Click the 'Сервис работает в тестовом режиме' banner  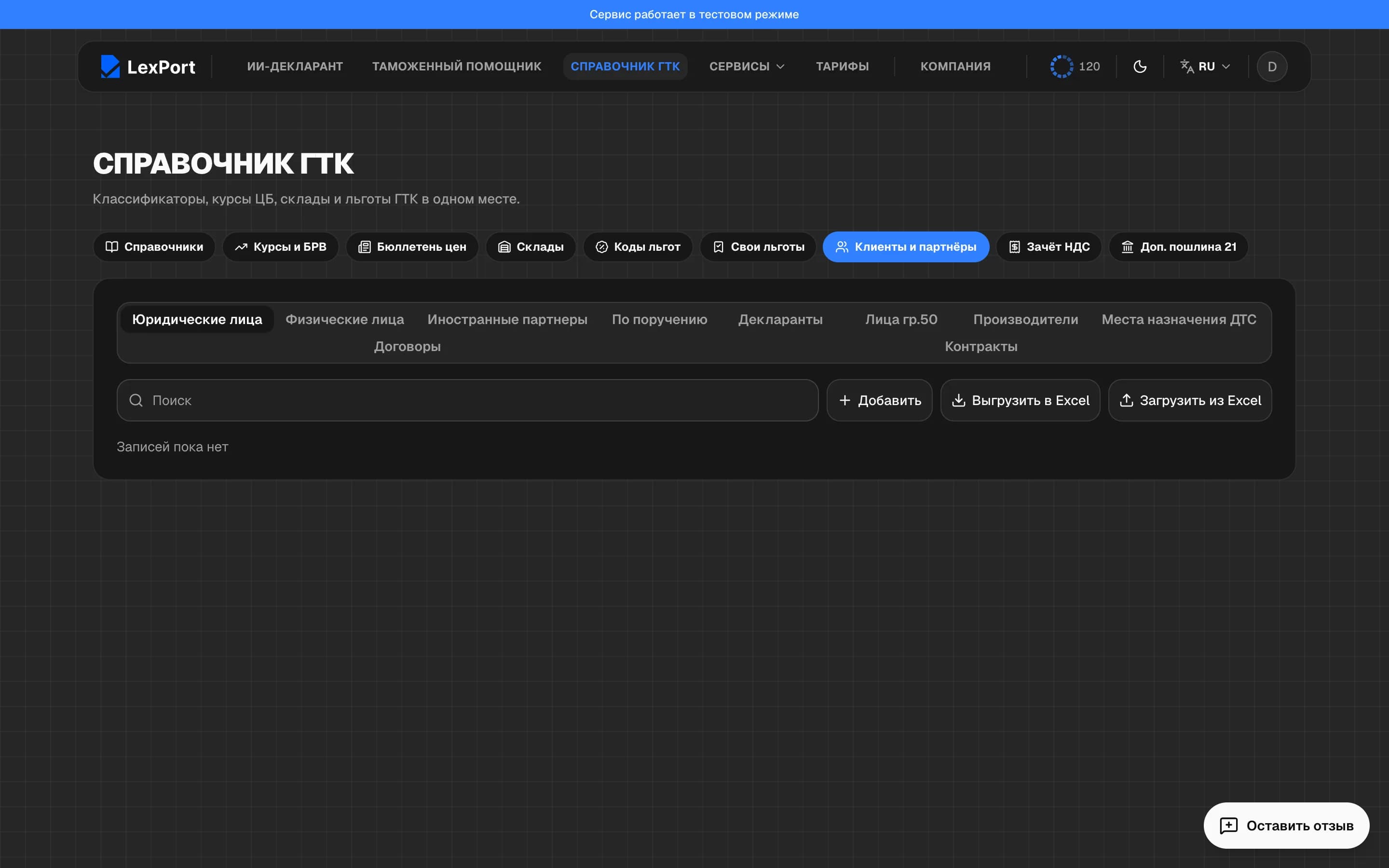pos(694,14)
